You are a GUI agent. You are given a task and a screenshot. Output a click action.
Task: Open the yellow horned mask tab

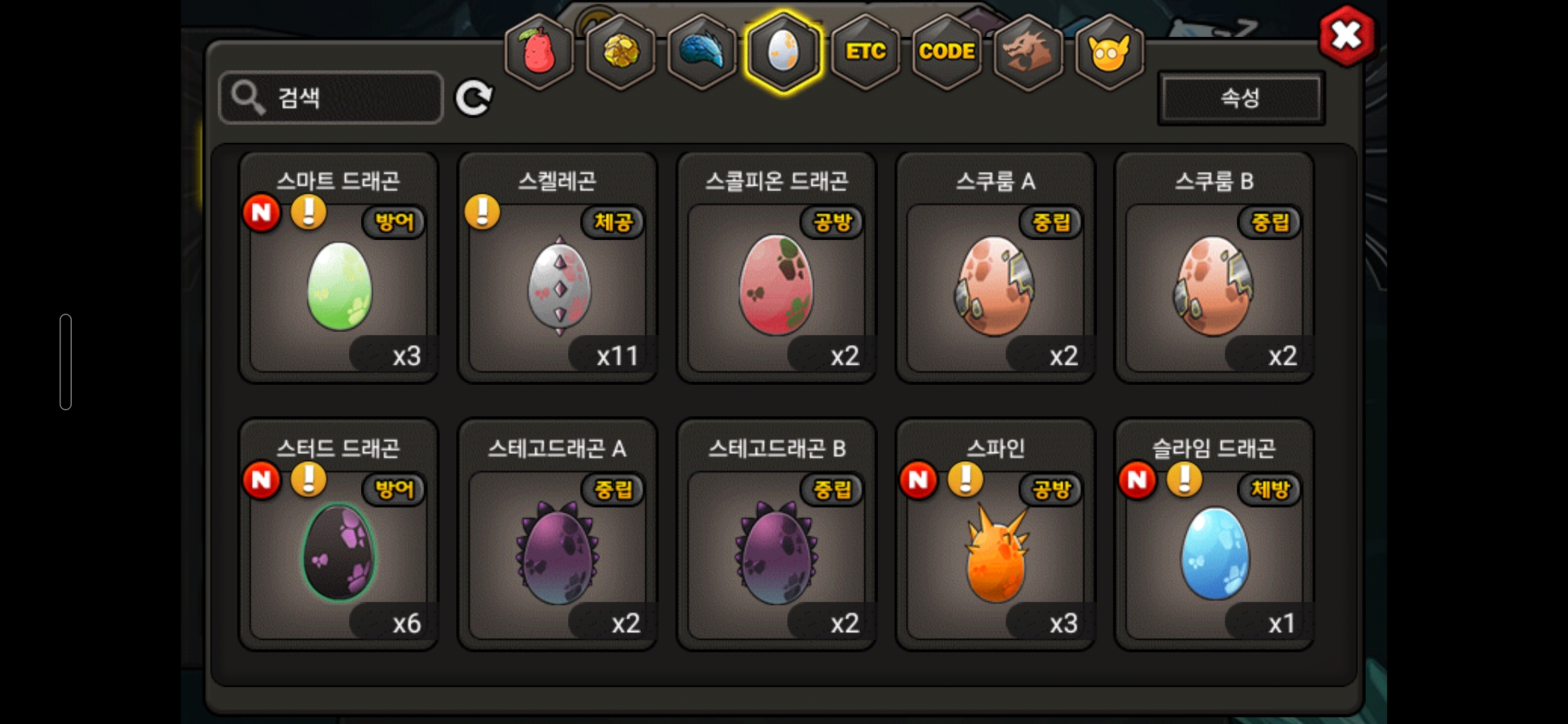coord(1110,52)
